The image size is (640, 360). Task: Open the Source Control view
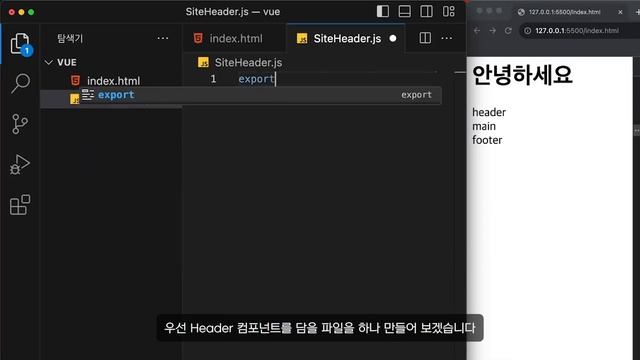click(x=20, y=124)
